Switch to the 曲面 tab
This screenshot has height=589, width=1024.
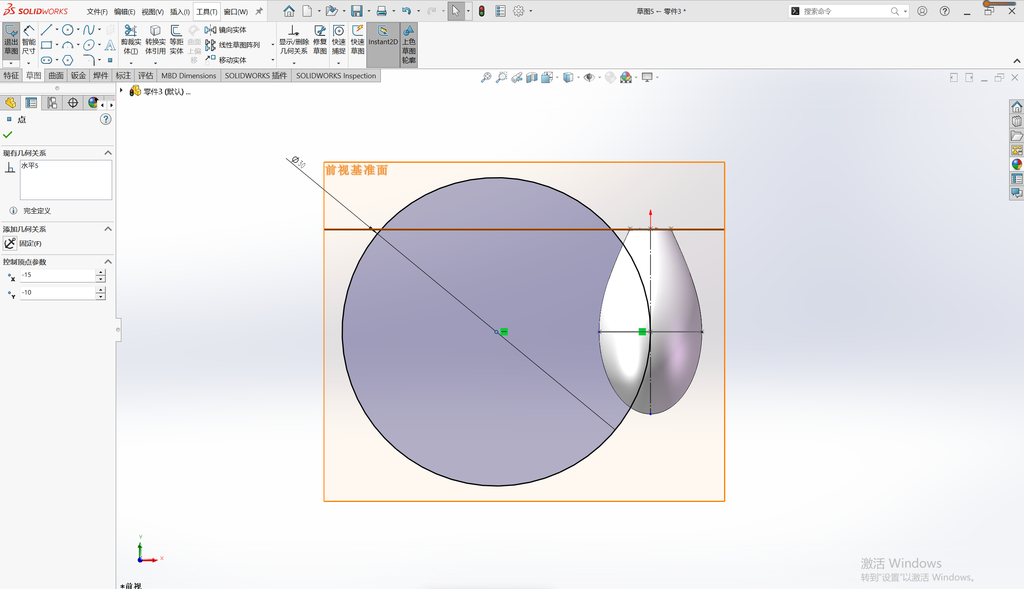[56, 76]
